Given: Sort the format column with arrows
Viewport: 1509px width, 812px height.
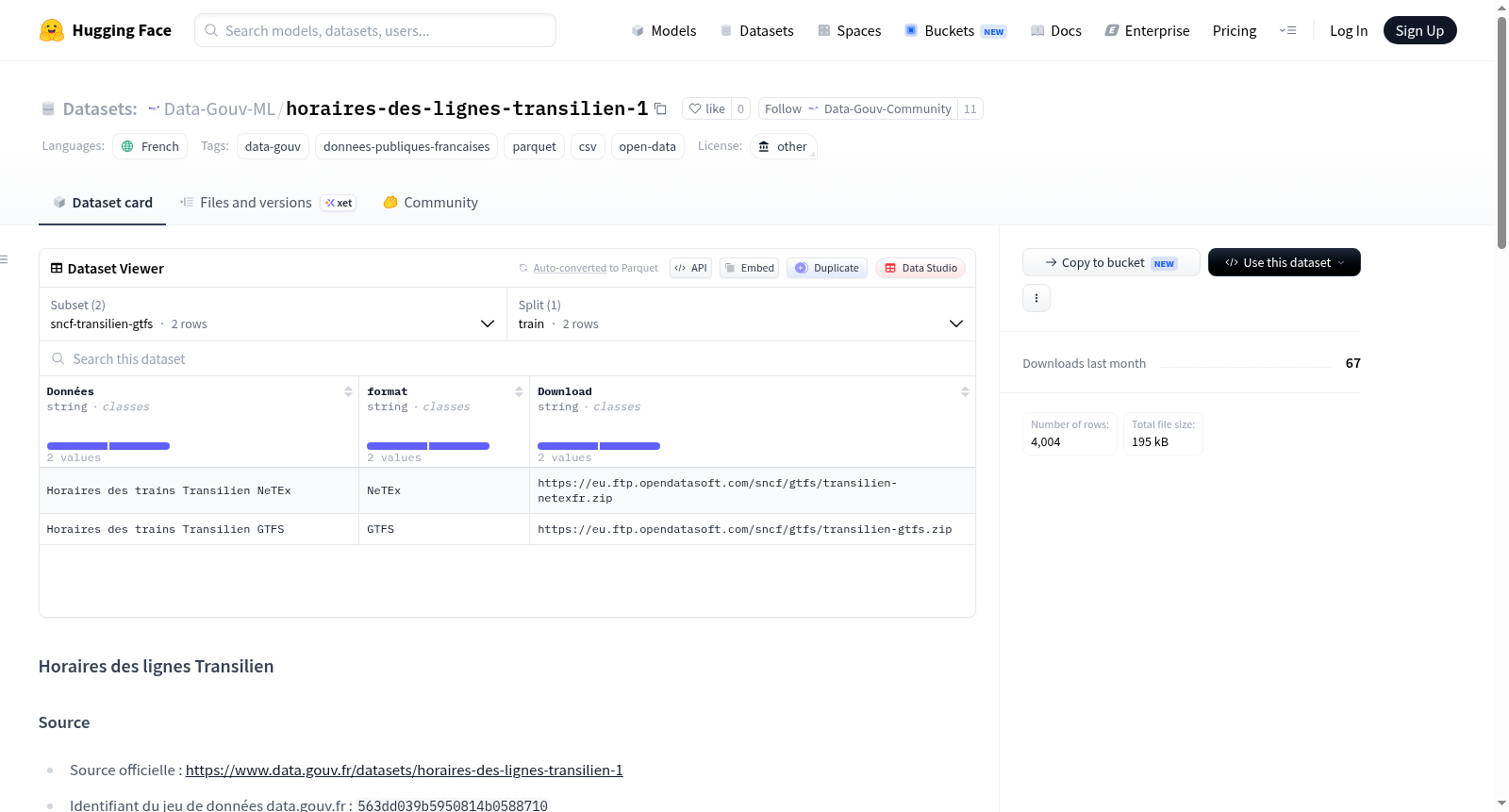Looking at the screenshot, I should click(x=519, y=391).
